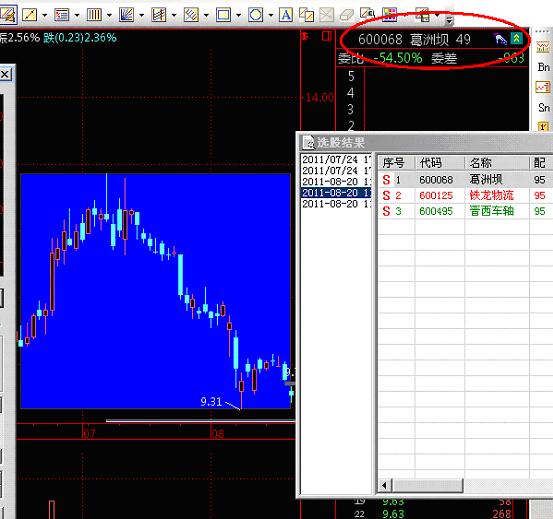Screen dimensions: 553x519
Task: Click the red panel toggle square icon
Action: 327,36
